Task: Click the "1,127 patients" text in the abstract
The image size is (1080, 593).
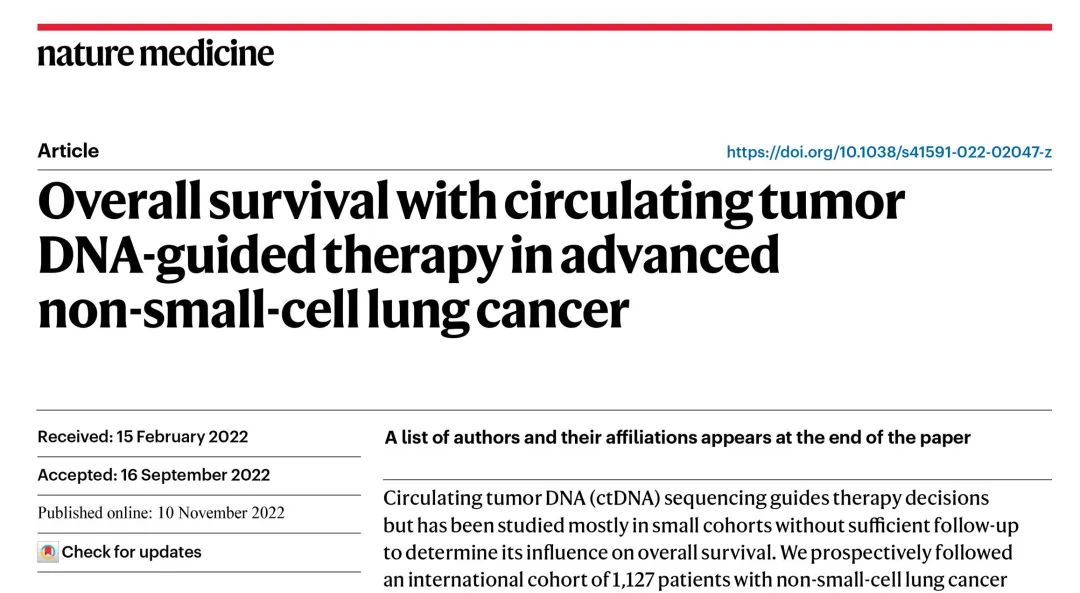Action: 675,580
